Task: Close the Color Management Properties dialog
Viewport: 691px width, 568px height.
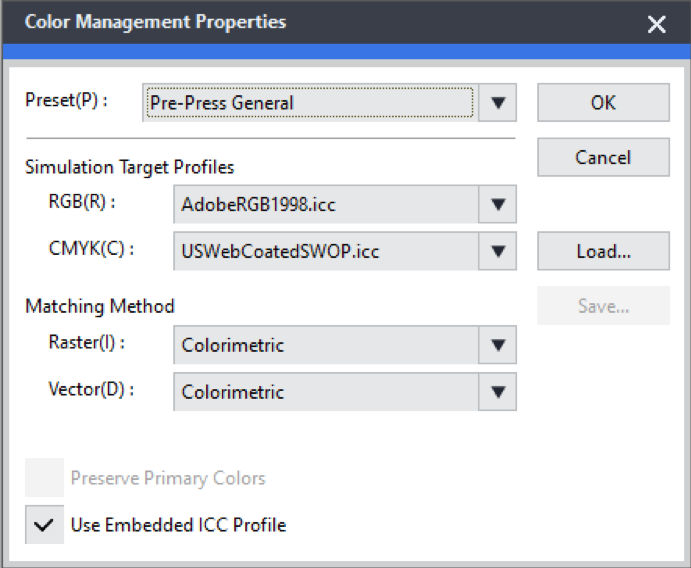Action: pos(657,24)
